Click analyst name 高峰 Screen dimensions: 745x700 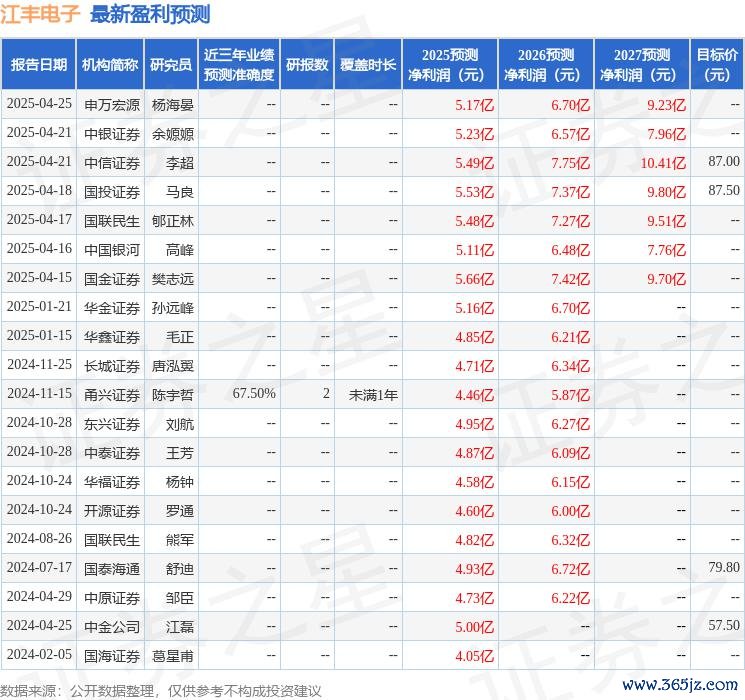coord(180,250)
